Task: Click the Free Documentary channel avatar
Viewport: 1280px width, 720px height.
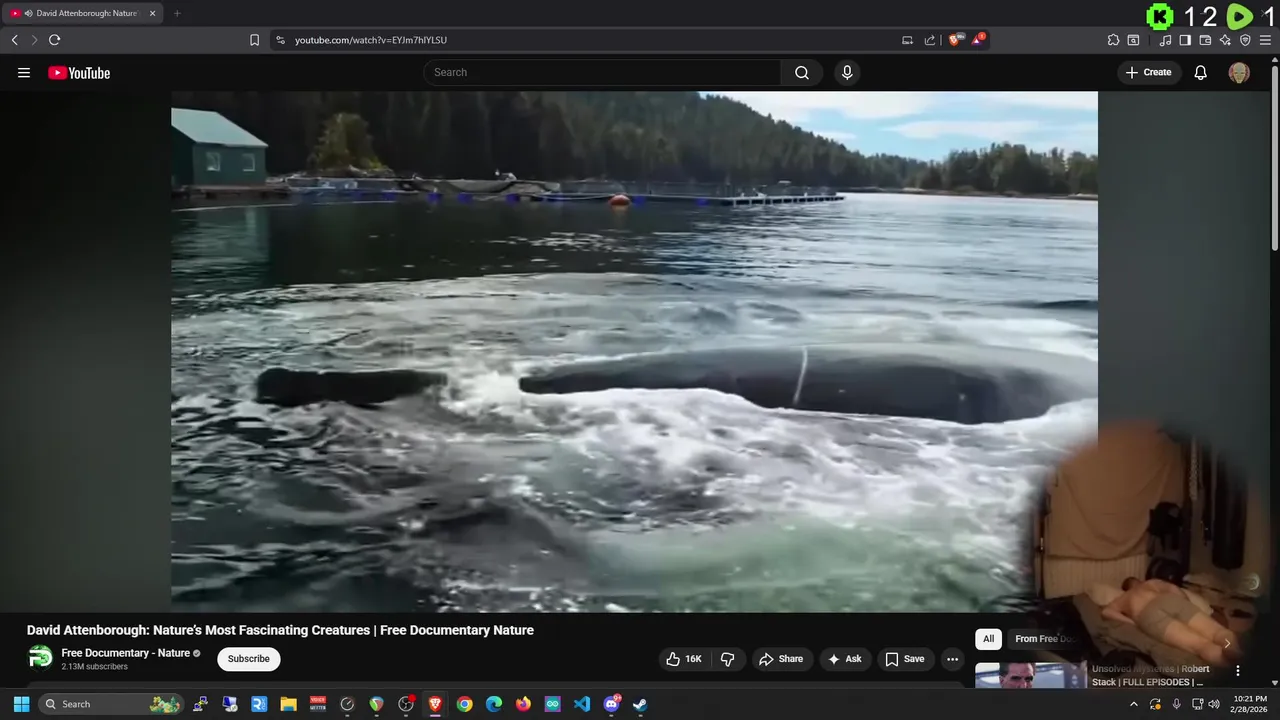Action: pyautogui.click(x=40, y=657)
